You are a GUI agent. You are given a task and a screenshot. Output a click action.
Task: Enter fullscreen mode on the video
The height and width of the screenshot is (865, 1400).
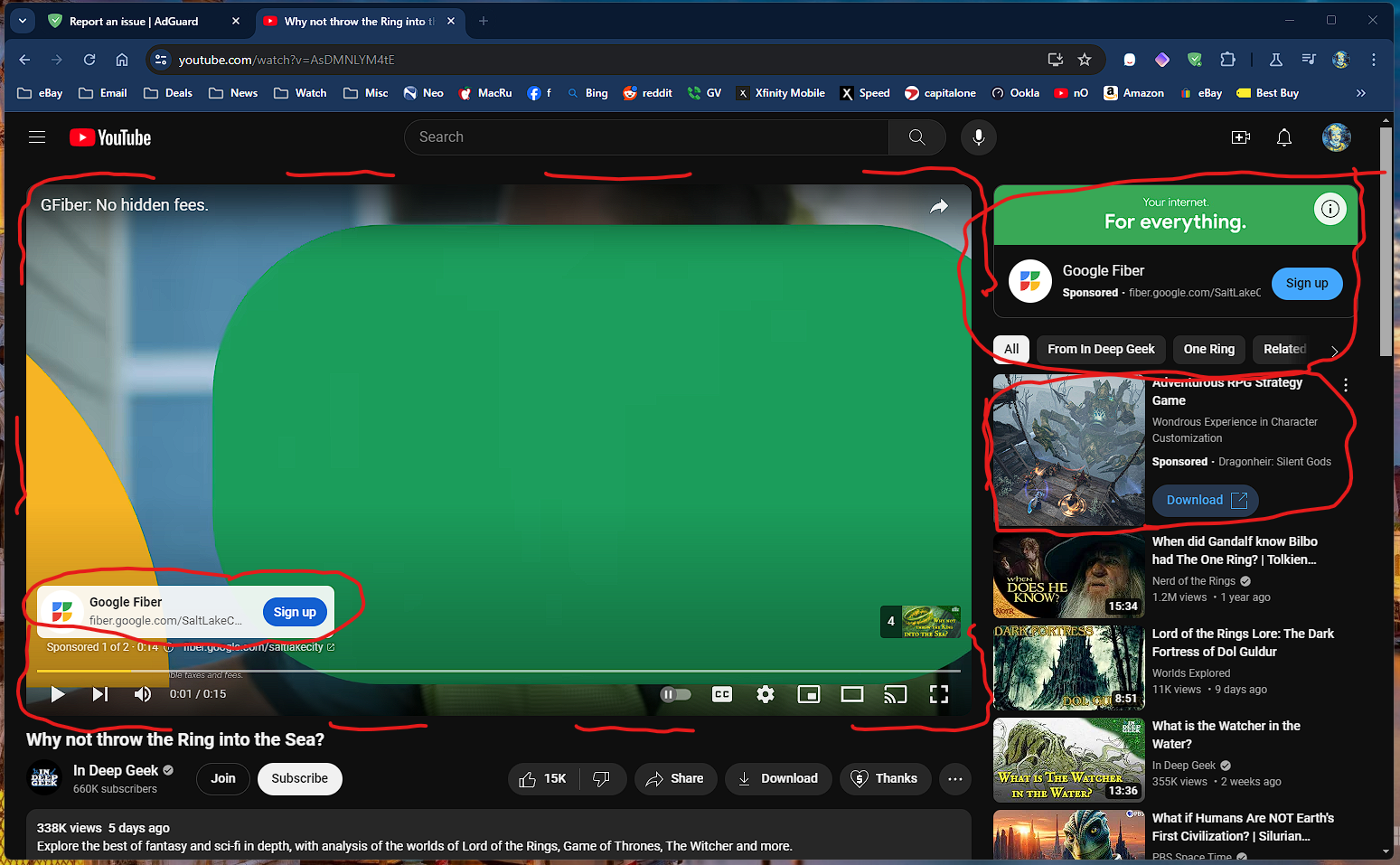[939, 694]
